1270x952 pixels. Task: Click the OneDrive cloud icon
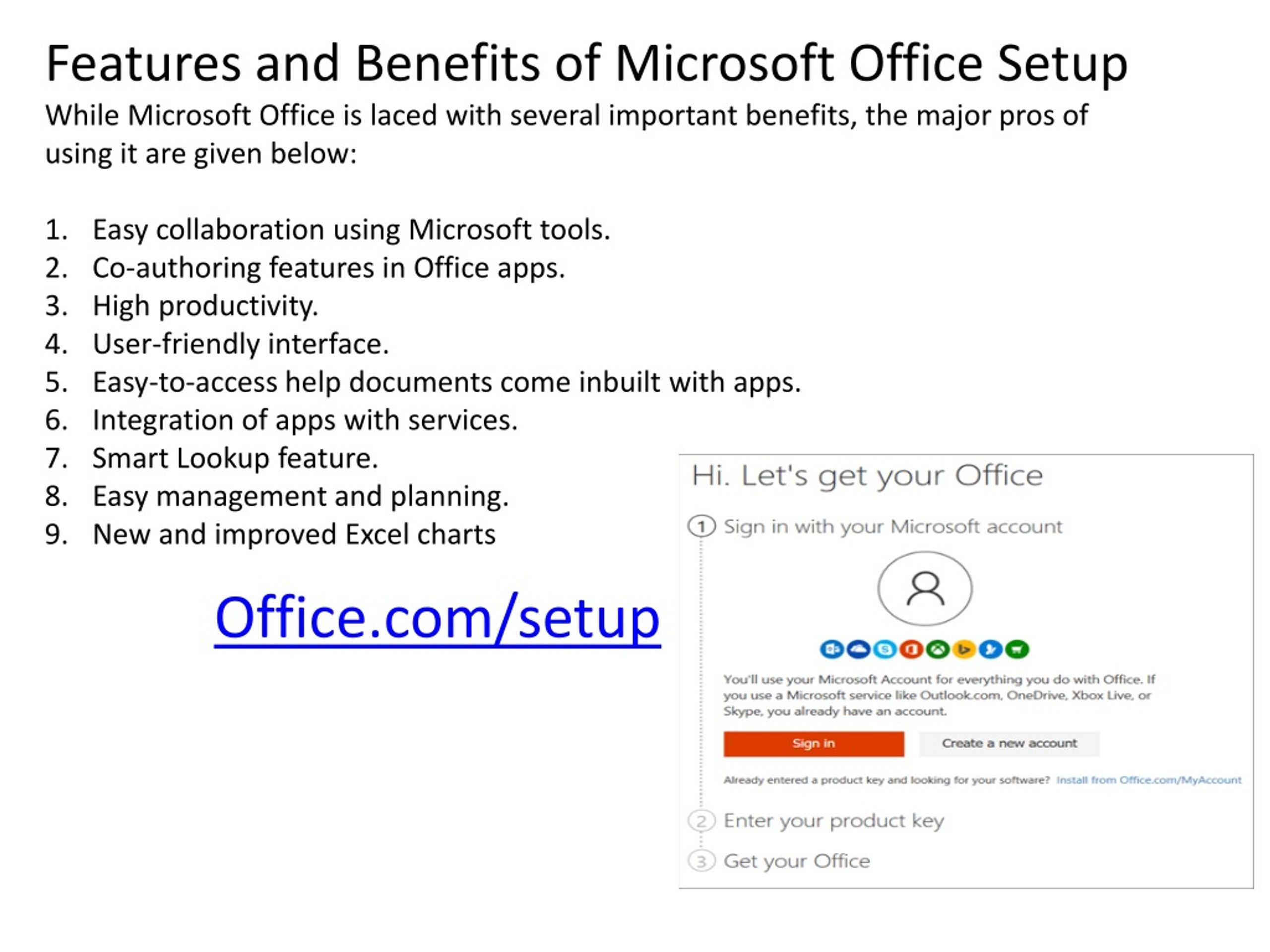click(858, 649)
